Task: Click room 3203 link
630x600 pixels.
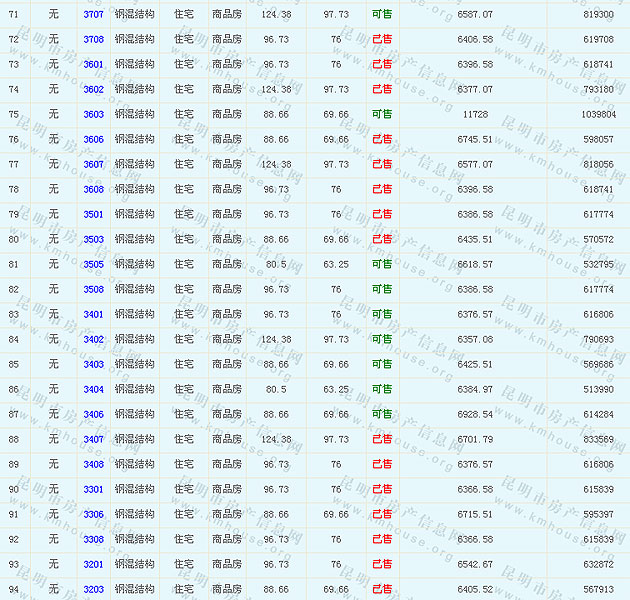Action: pyautogui.click(x=93, y=590)
